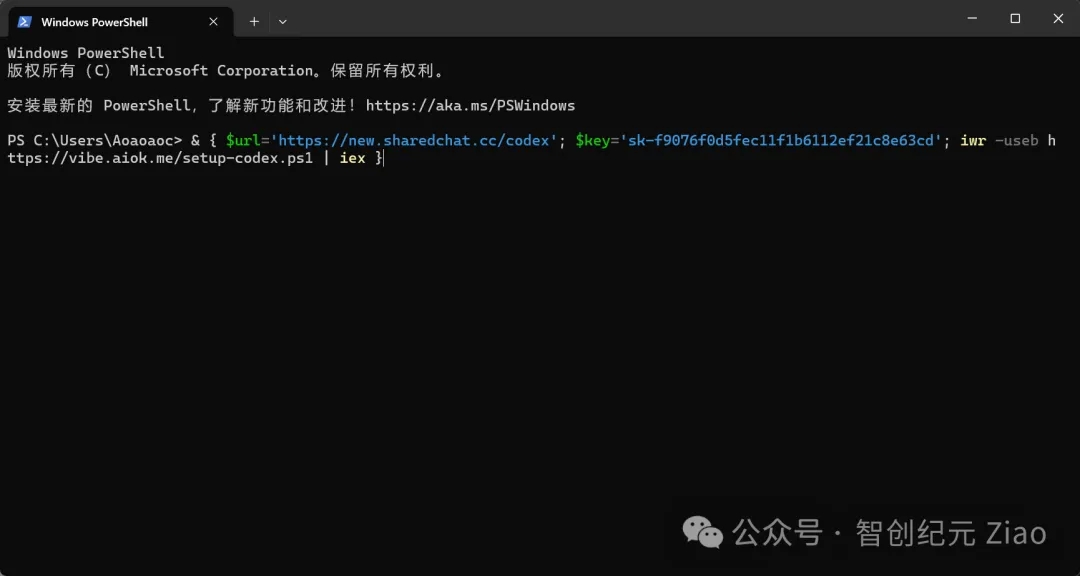
Task: Click the PS C:\Users\Aoaoaoc> prompt
Action: pos(95,141)
